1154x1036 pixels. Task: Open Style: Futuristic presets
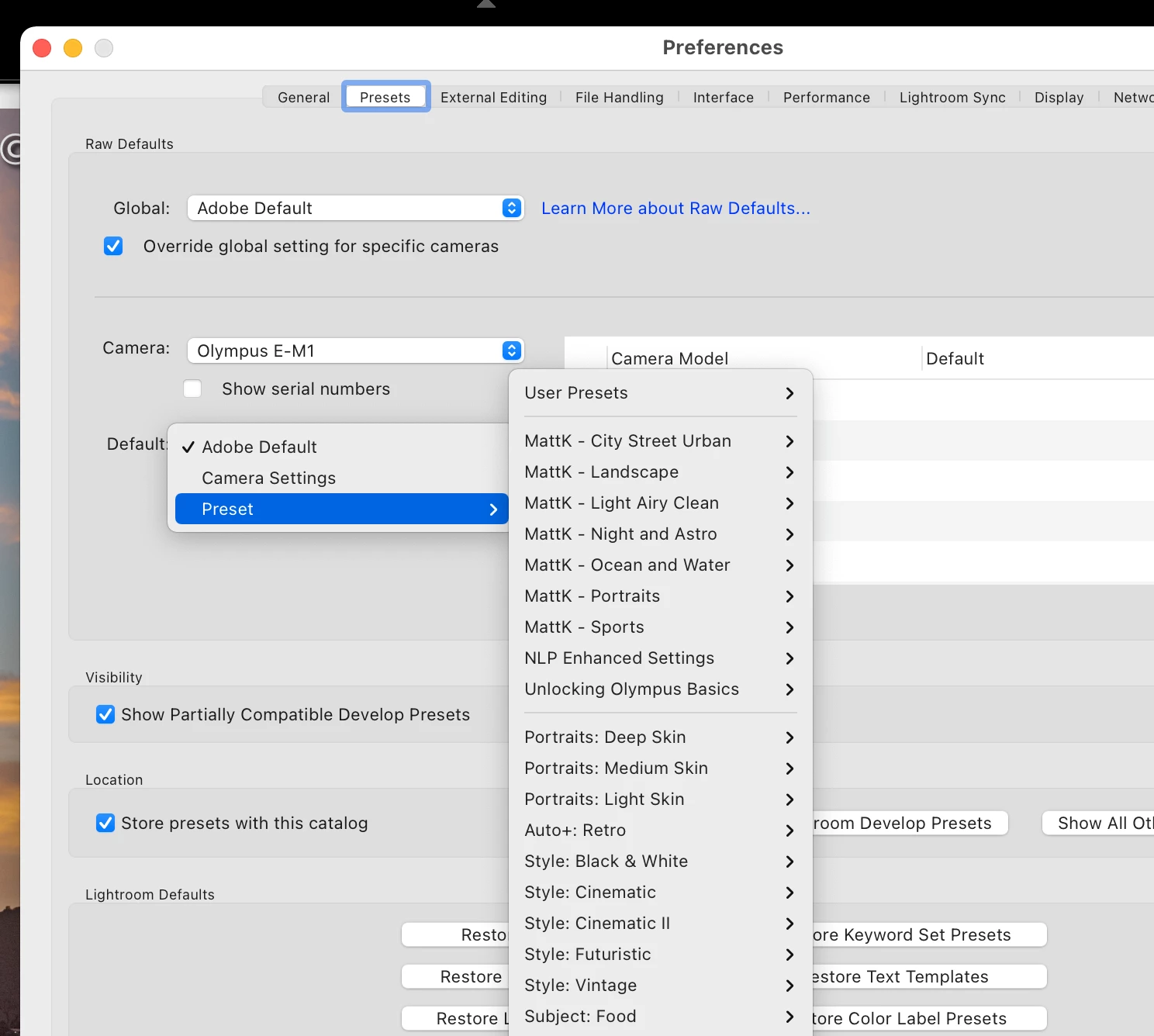[x=660, y=954]
